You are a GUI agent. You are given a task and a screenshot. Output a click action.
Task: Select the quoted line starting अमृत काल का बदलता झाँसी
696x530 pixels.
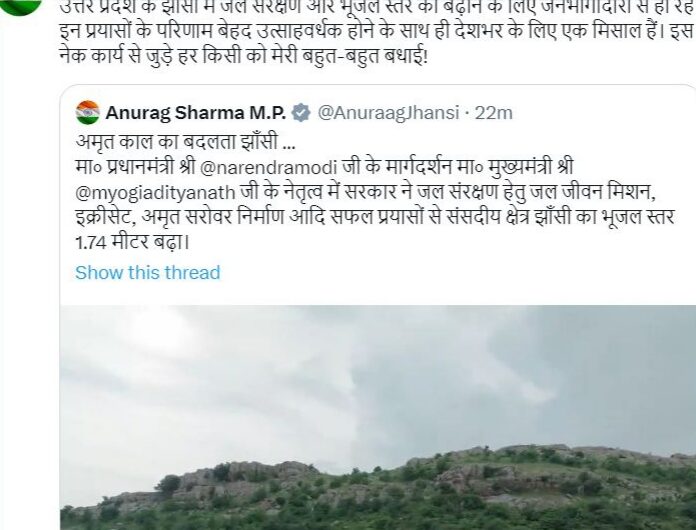(x=185, y=142)
